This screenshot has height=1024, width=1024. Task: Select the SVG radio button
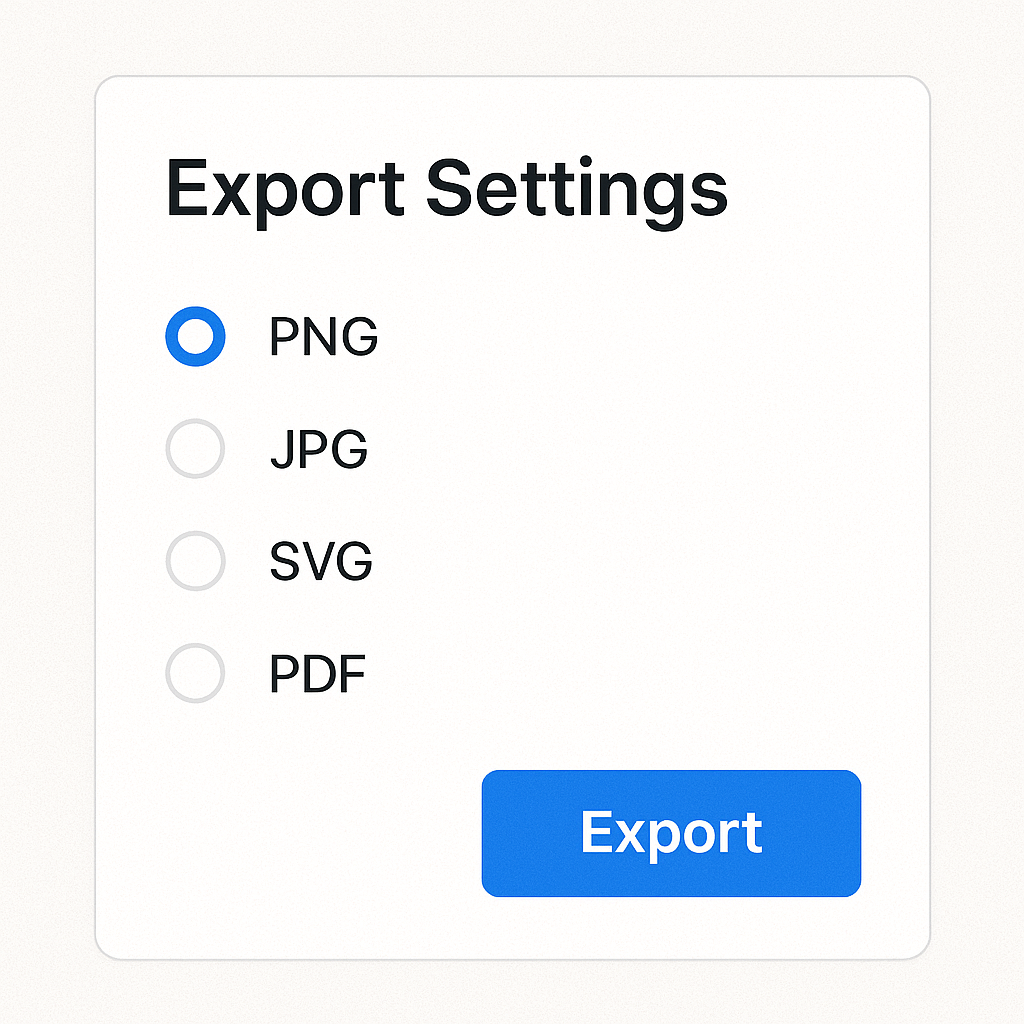[x=195, y=561]
